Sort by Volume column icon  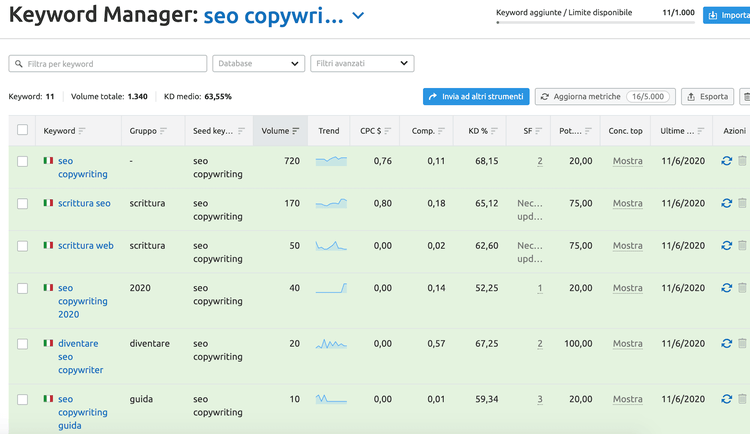(296, 131)
